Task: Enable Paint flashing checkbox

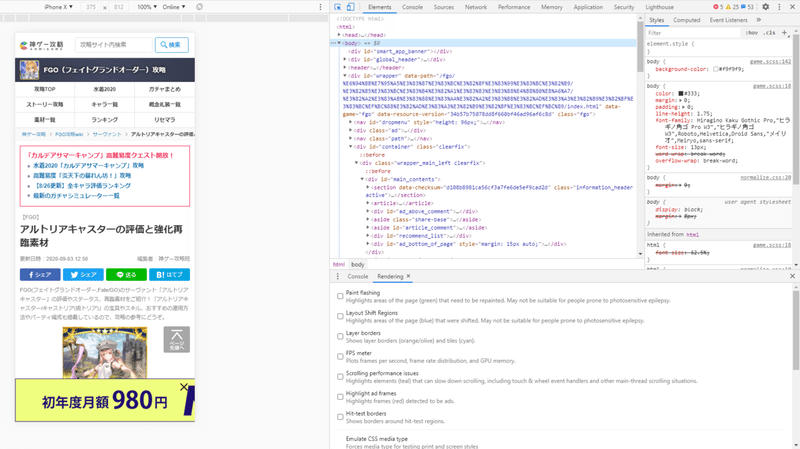Action: [340, 296]
